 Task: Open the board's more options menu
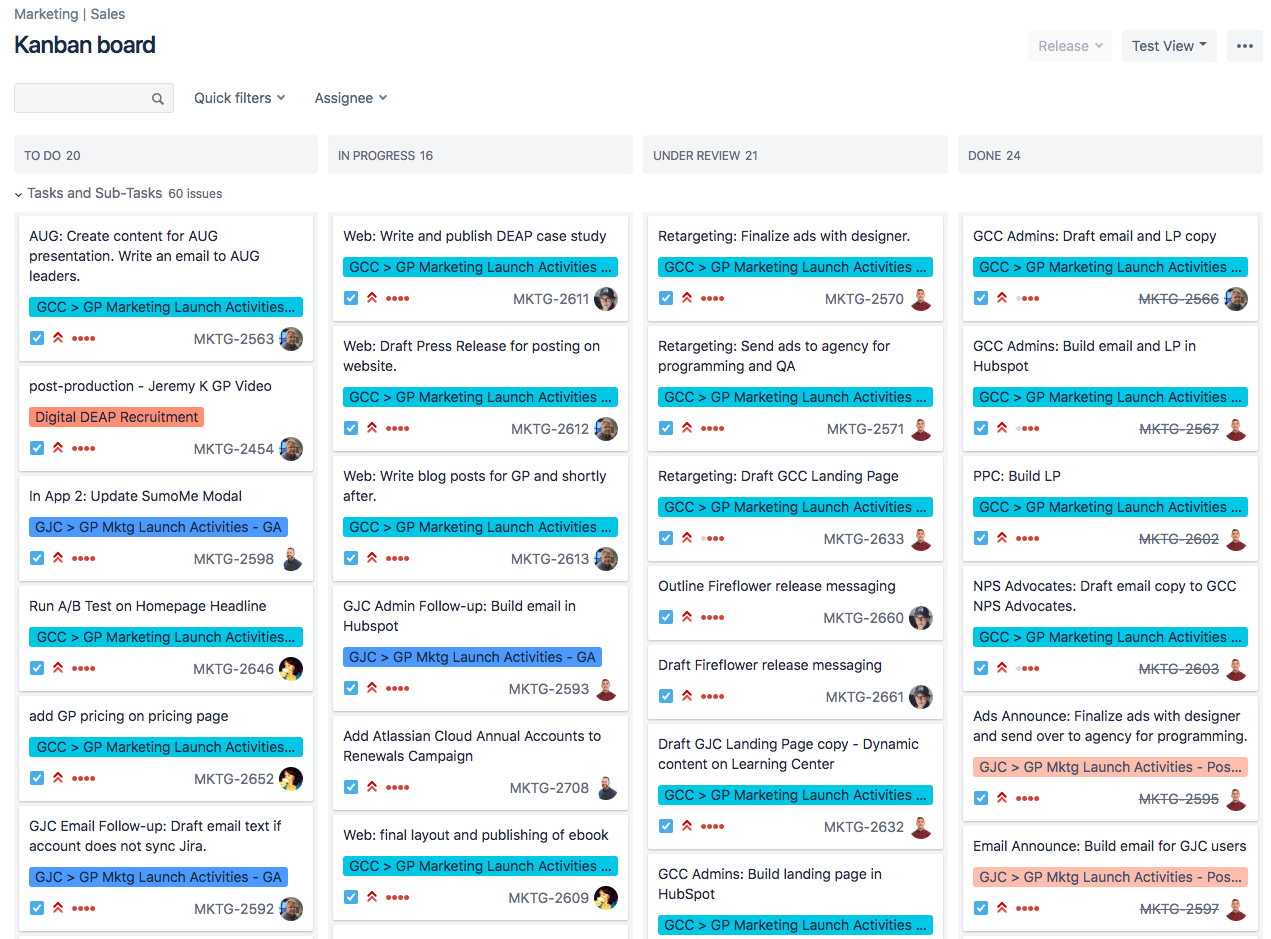(x=1244, y=45)
